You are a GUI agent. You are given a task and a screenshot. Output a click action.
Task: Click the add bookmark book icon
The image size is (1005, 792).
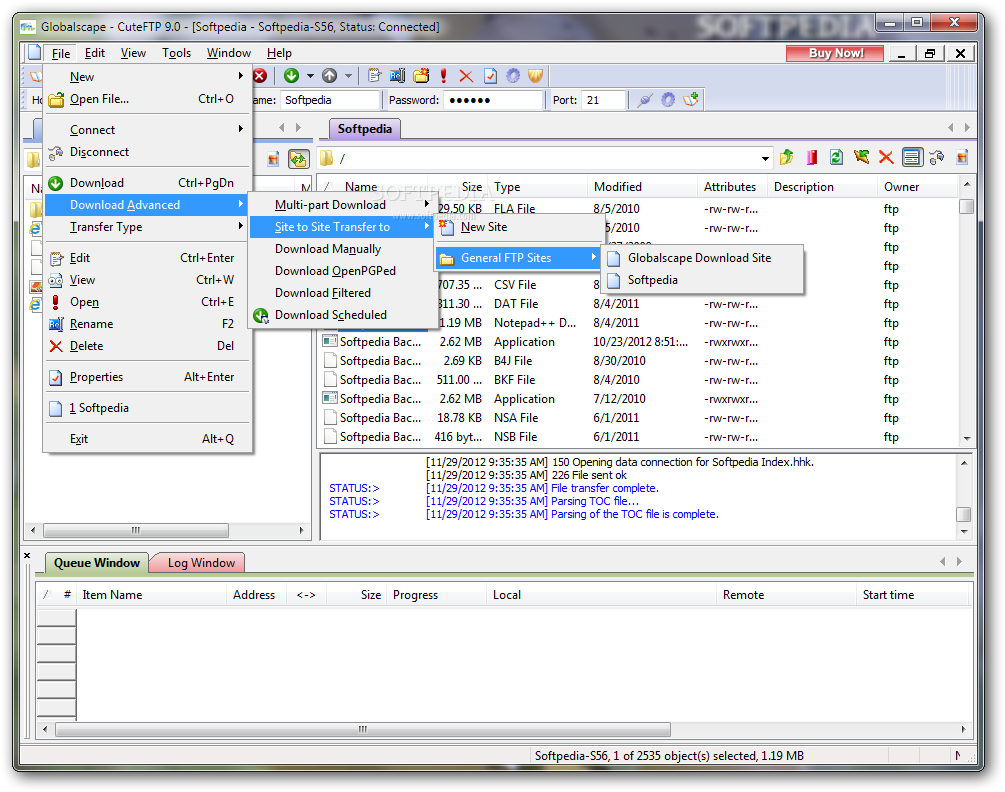tap(691, 100)
